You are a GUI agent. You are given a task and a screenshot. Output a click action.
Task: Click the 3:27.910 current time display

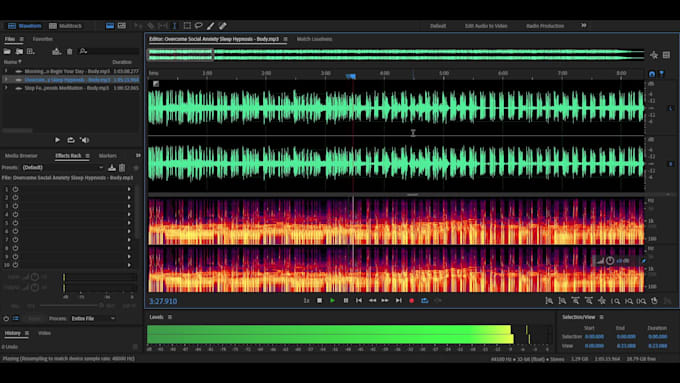(x=163, y=301)
